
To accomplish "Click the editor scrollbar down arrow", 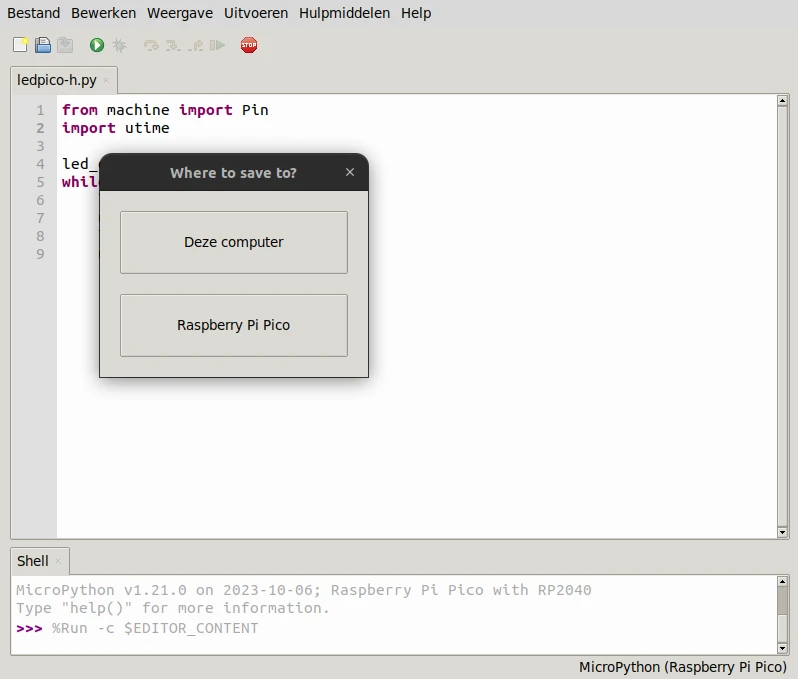I will pos(783,533).
